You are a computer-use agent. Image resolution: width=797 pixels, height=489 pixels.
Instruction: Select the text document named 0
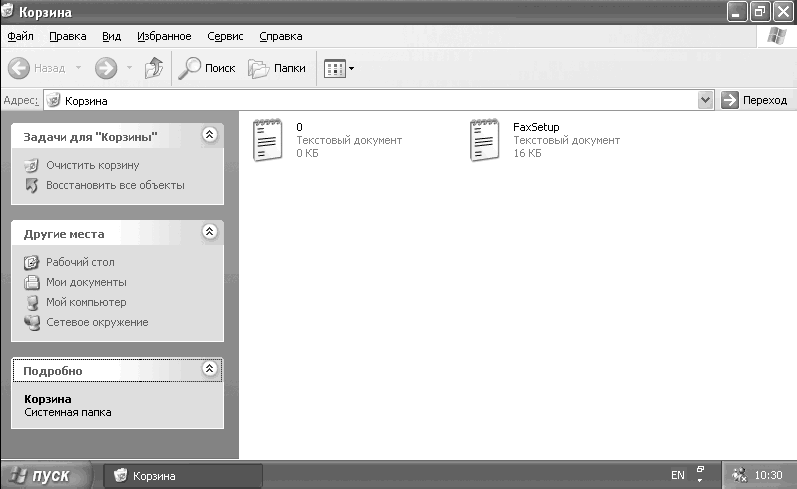tap(268, 140)
